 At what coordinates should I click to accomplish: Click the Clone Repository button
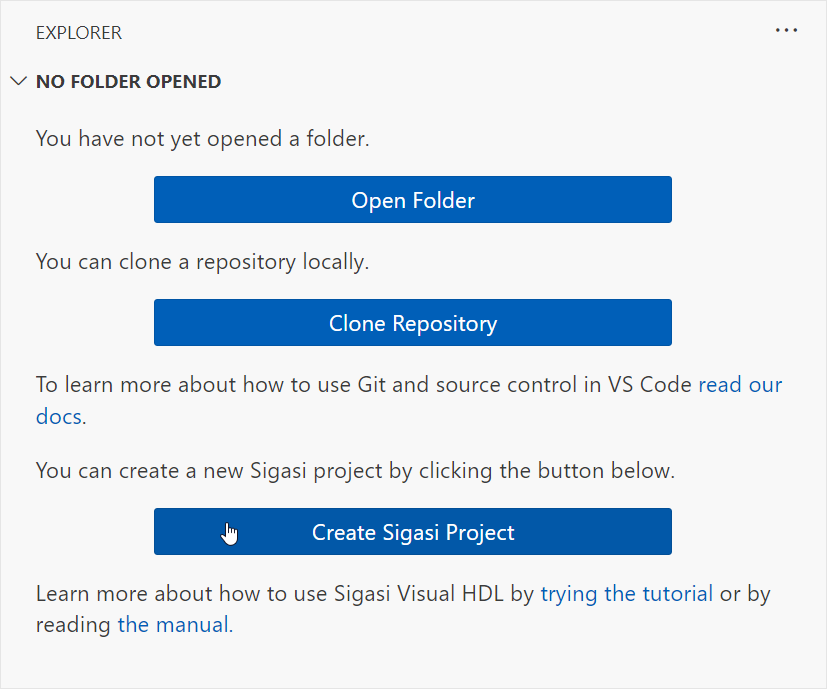click(412, 322)
